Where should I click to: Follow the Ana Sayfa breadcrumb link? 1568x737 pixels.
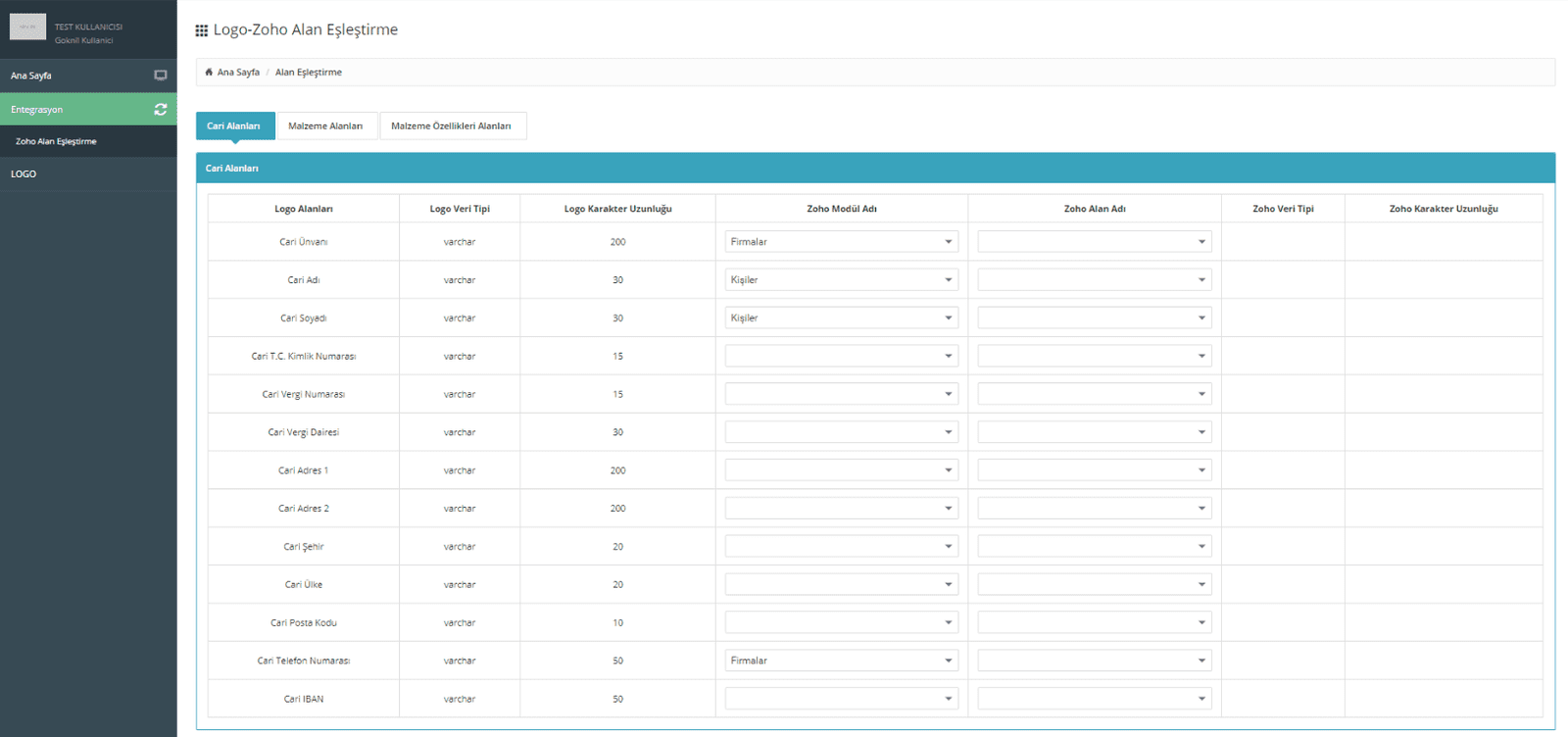click(238, 73)
